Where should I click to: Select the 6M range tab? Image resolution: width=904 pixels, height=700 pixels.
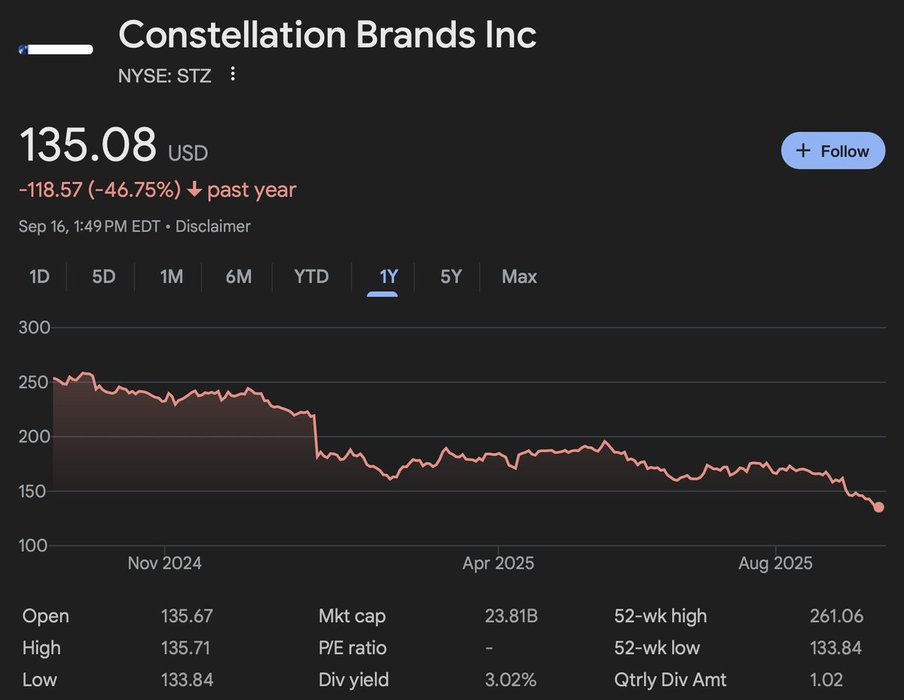point(238,277)
